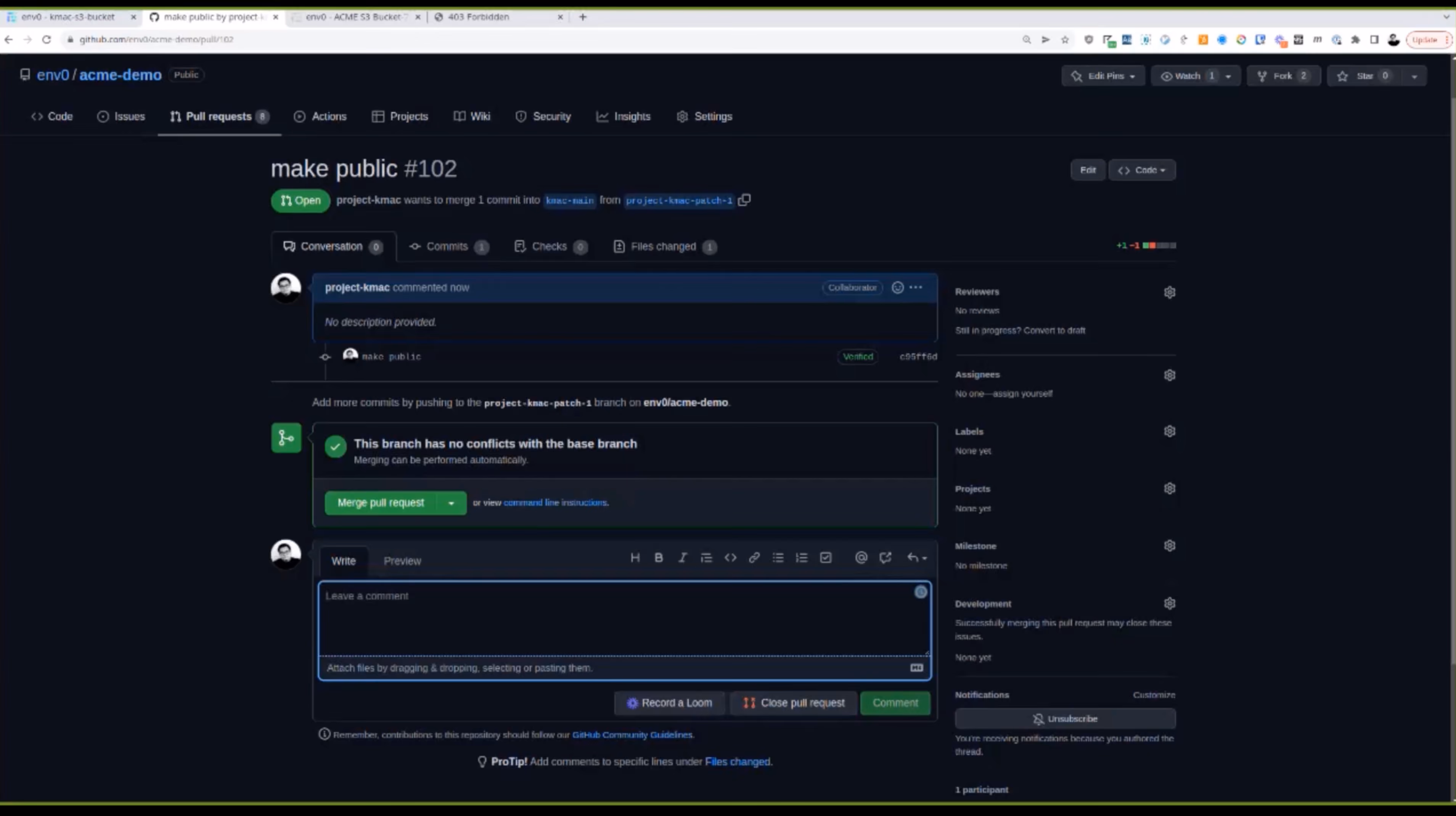The image size is (1456, 816).
Task: Edit the pull request title
Action: click(x=1088, y=170)
